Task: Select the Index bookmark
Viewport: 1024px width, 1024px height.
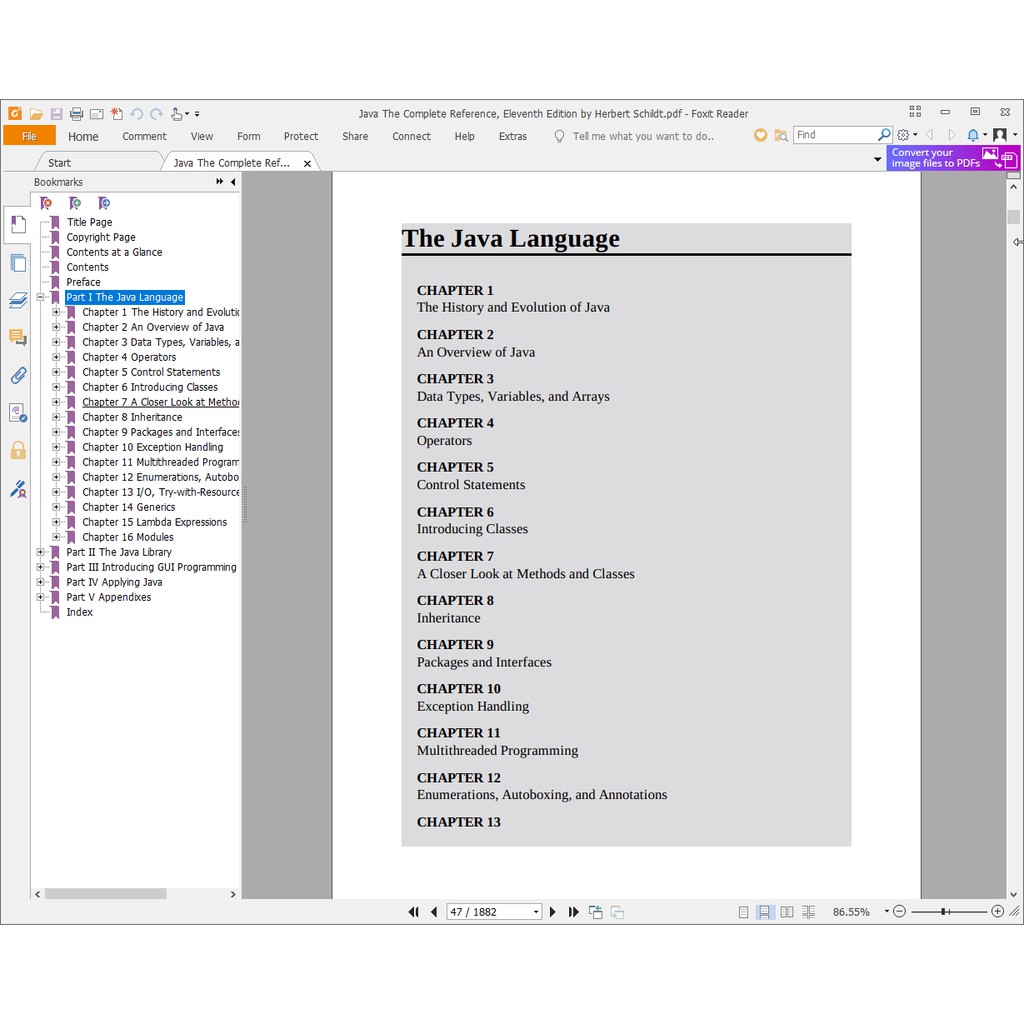Action: click(x=79, y=613)
